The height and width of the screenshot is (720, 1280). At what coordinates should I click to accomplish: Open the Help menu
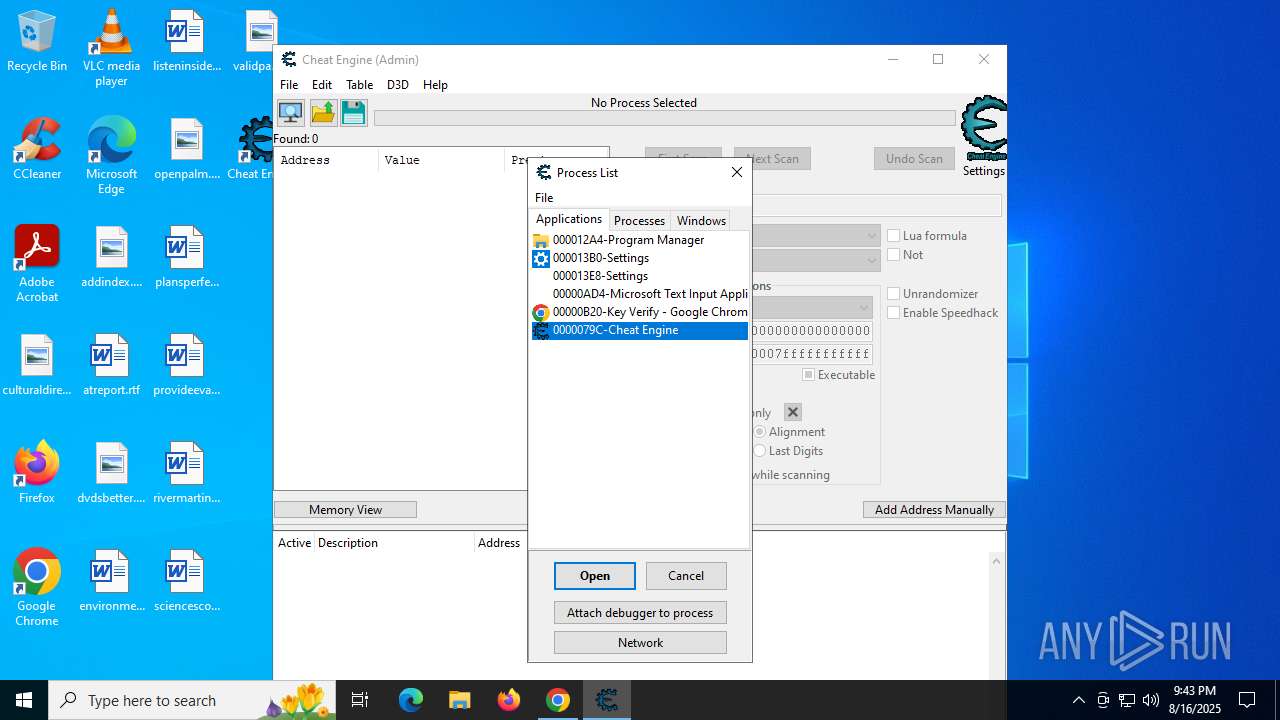(435, 85)
